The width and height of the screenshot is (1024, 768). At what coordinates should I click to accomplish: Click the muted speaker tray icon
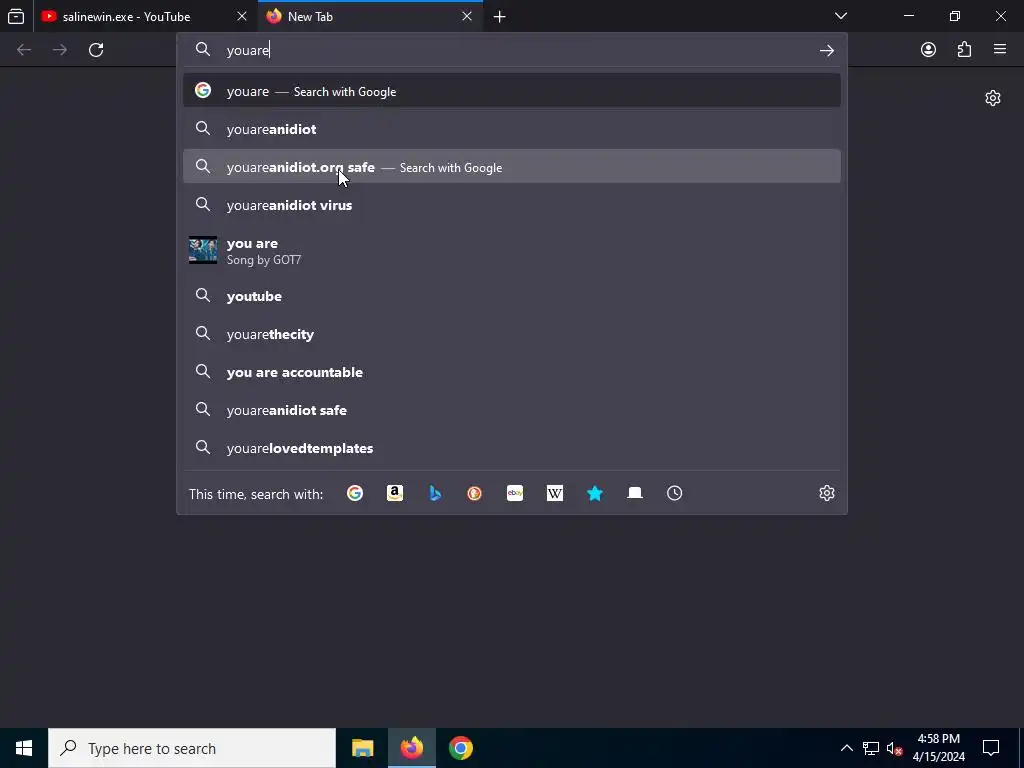pyautogui.click(x=895, y=748)
